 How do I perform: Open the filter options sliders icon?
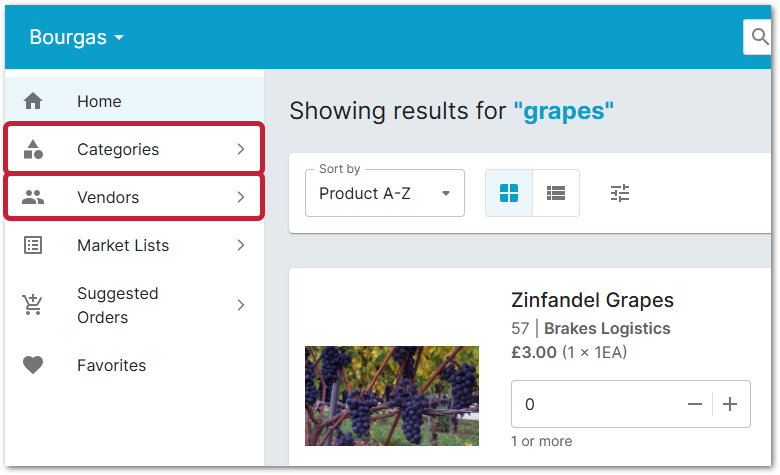(620, 193)
